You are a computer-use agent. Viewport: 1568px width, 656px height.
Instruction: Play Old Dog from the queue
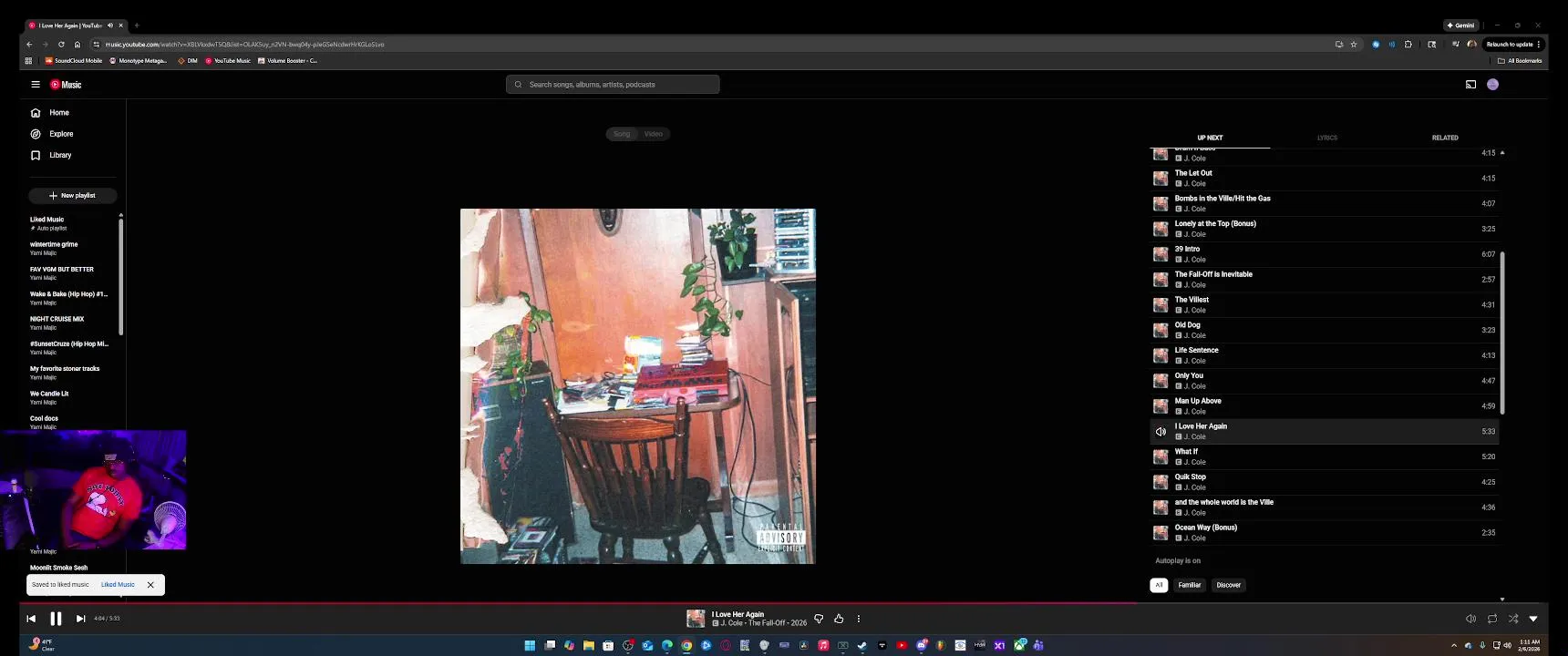[1324, 331]
